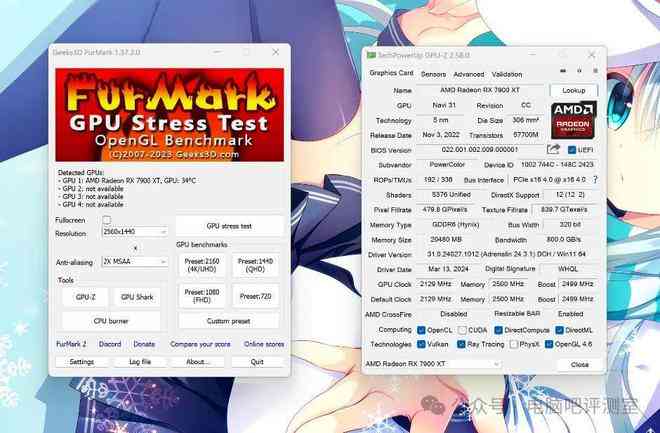Click the FurMark banner image
660x433 pixels.
point(170,114)
